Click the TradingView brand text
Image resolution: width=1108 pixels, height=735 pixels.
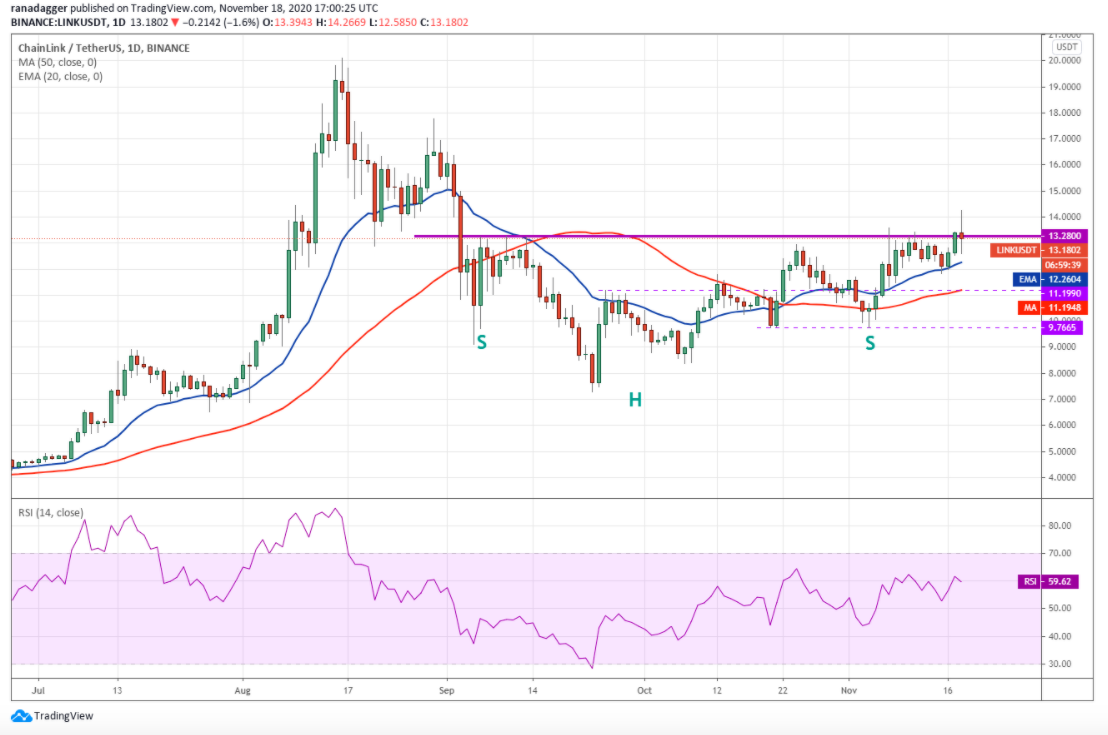[x=64, y=716]
